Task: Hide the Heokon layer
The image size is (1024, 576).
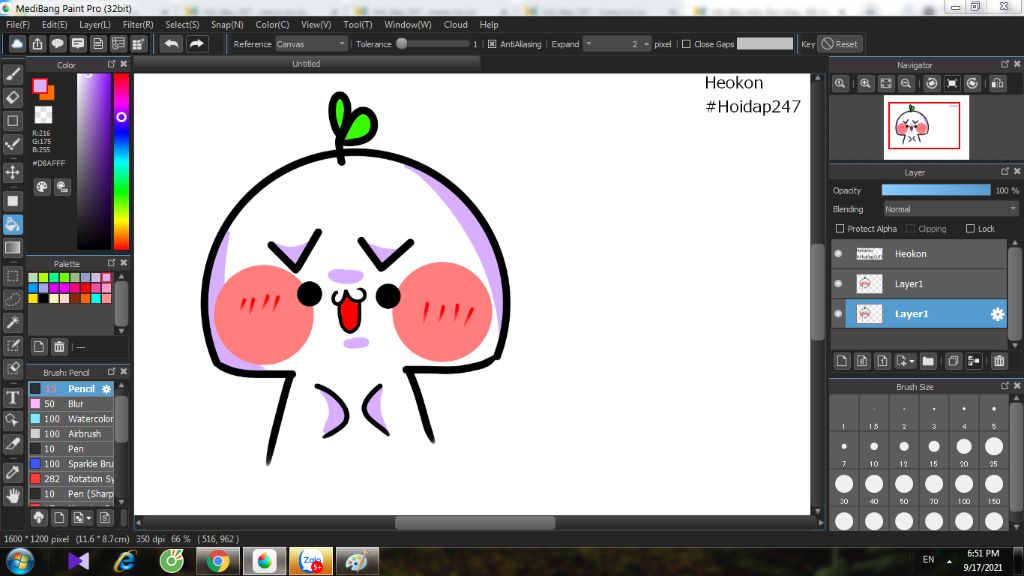Action: [839, 253]
